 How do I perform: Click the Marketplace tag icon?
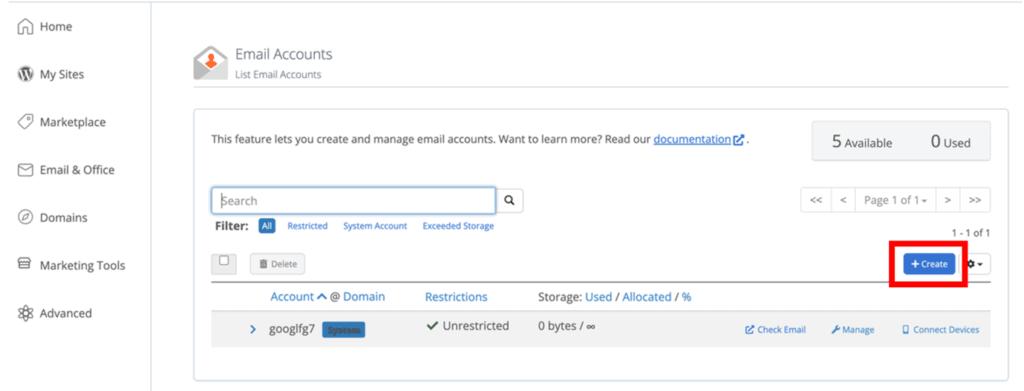(25, 122)
